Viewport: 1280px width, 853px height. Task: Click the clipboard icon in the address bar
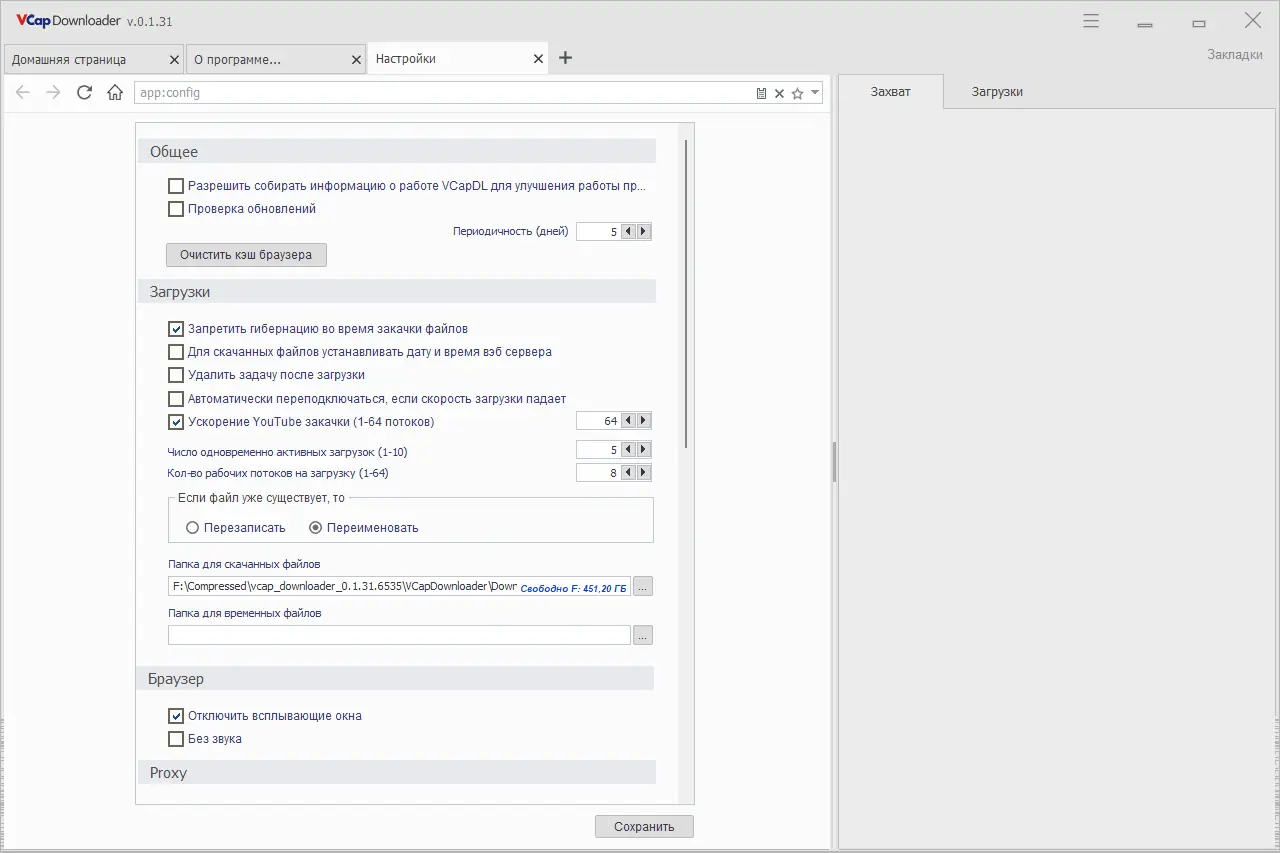[x=761, y=93]
